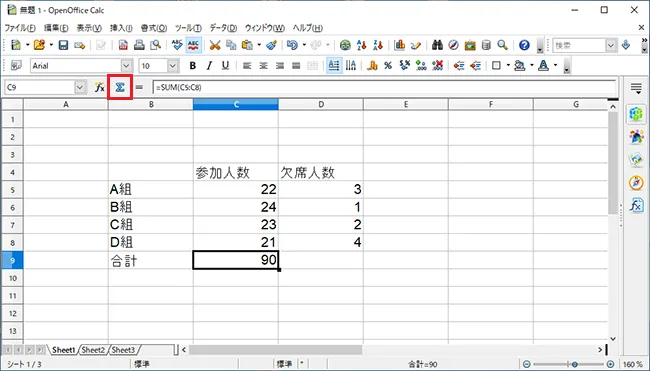This screenshot has width=650, height=371.
Task: Open the font size dropdown
Action: pos(173,65)
